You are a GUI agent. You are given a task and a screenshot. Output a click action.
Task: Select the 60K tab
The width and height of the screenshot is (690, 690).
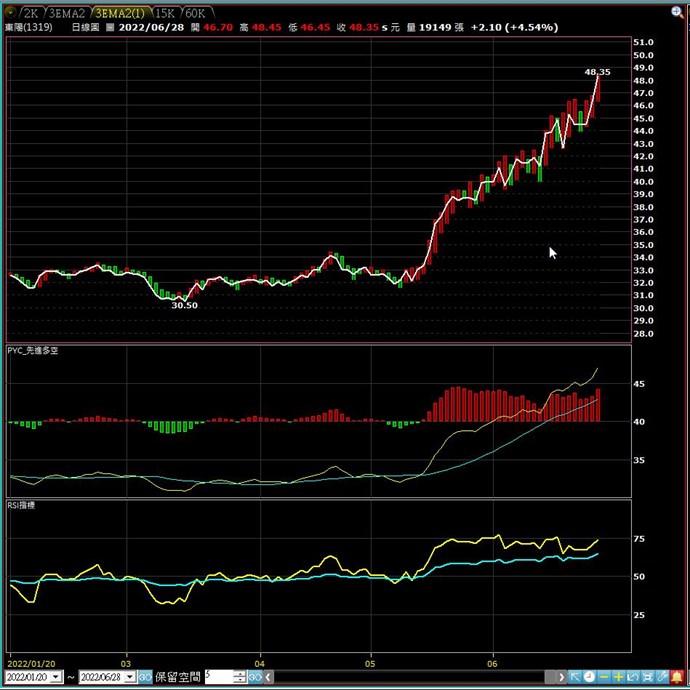195,13
